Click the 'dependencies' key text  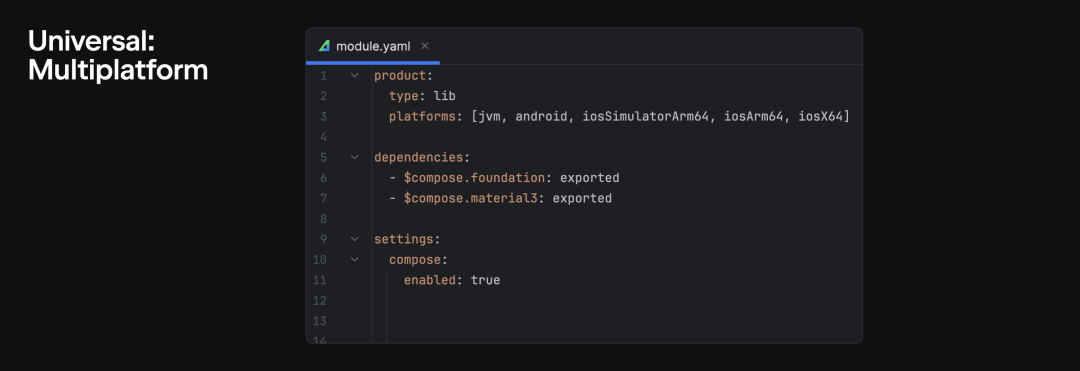click(419, 158)
